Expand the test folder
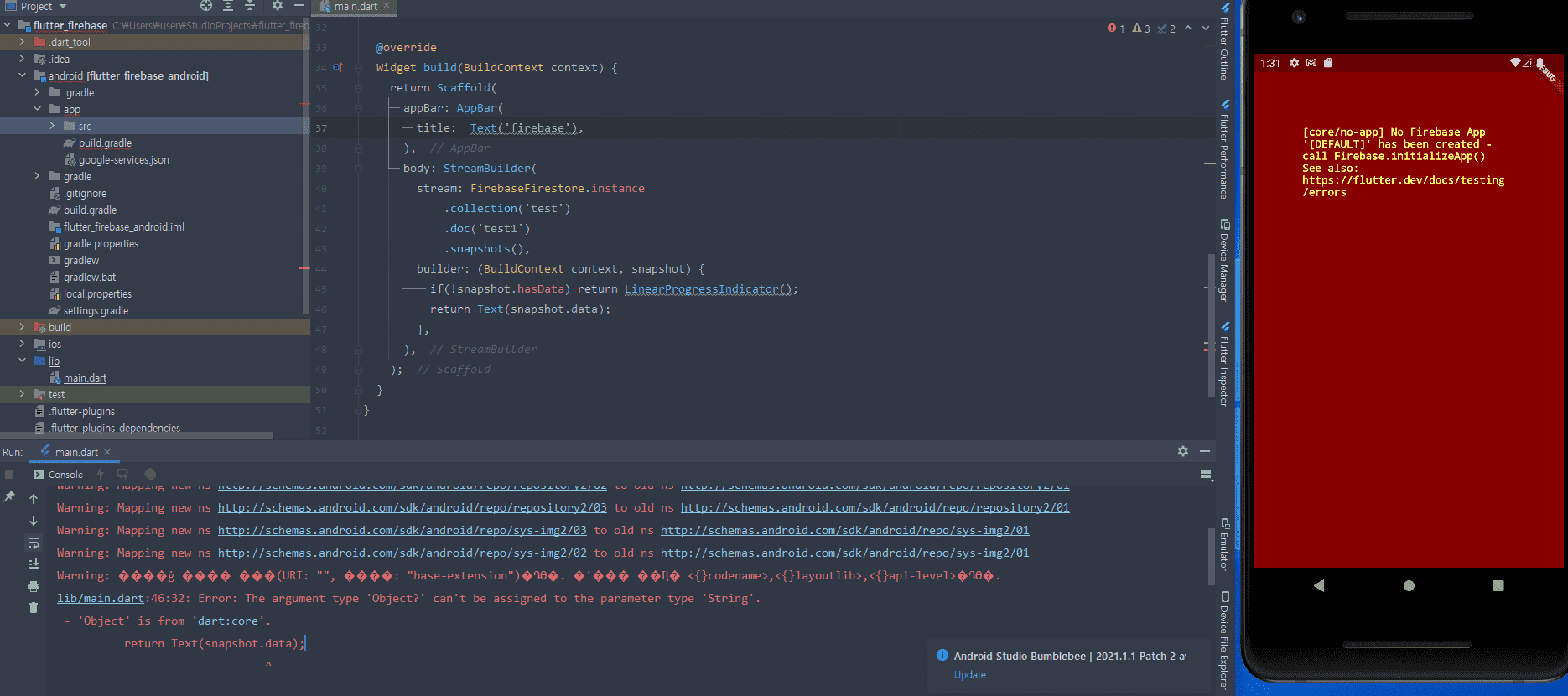The width and height of the screenshot is (1568, 696). [23, 394]
